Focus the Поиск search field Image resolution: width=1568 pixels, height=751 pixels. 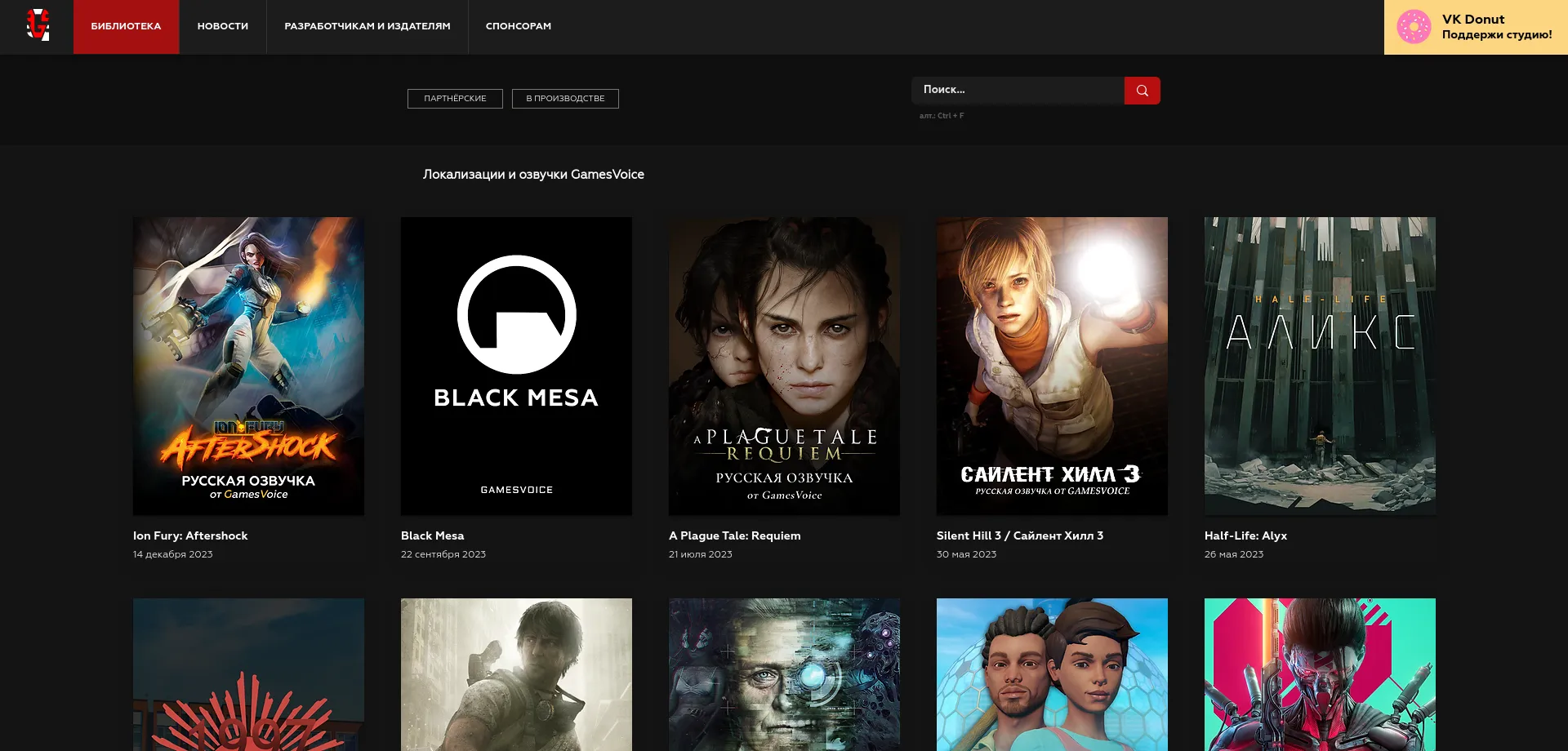tap(1018, 91)
